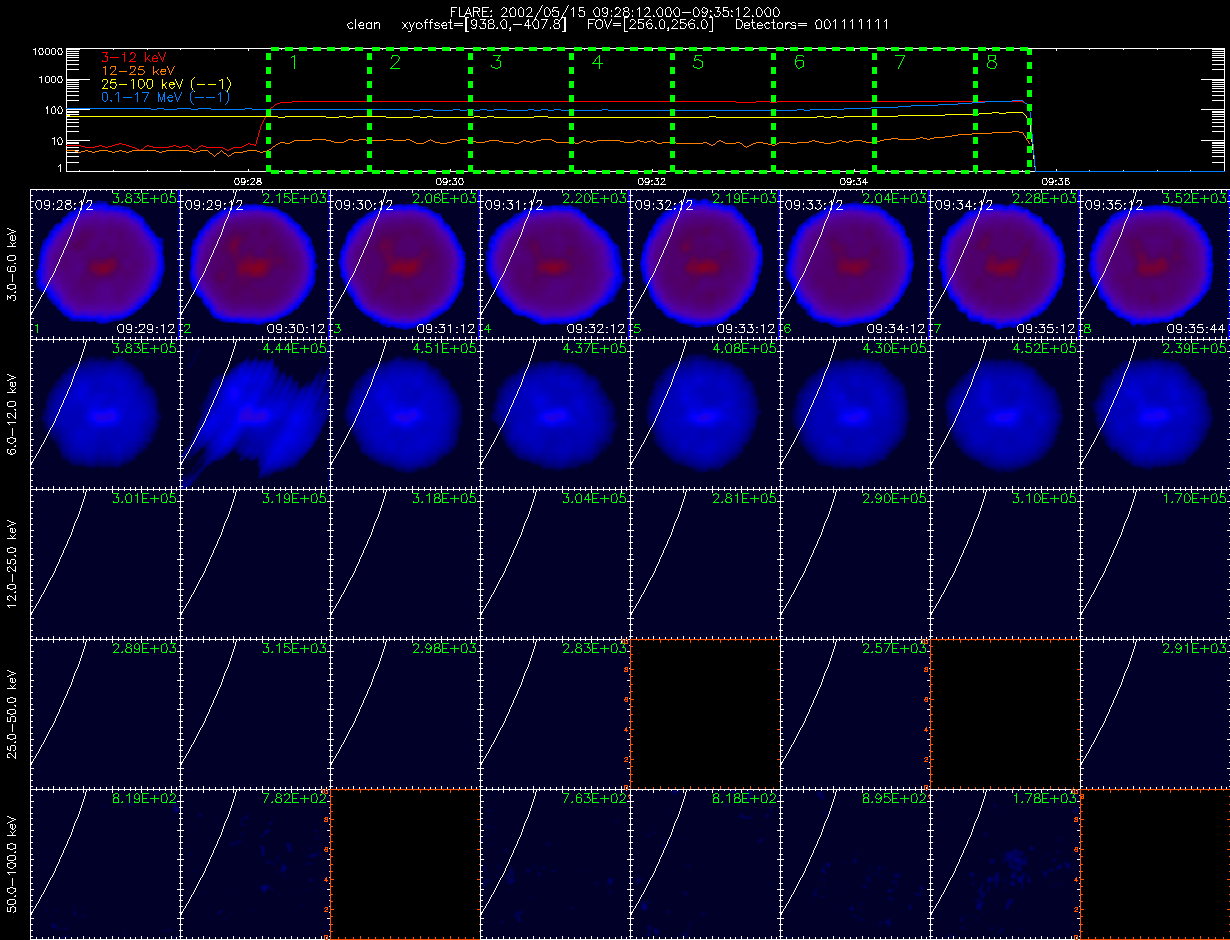Screen dimensions: 1230x940
Task: Click the '6.0-12.0 keV' row label
Action: tap(11, 414)
